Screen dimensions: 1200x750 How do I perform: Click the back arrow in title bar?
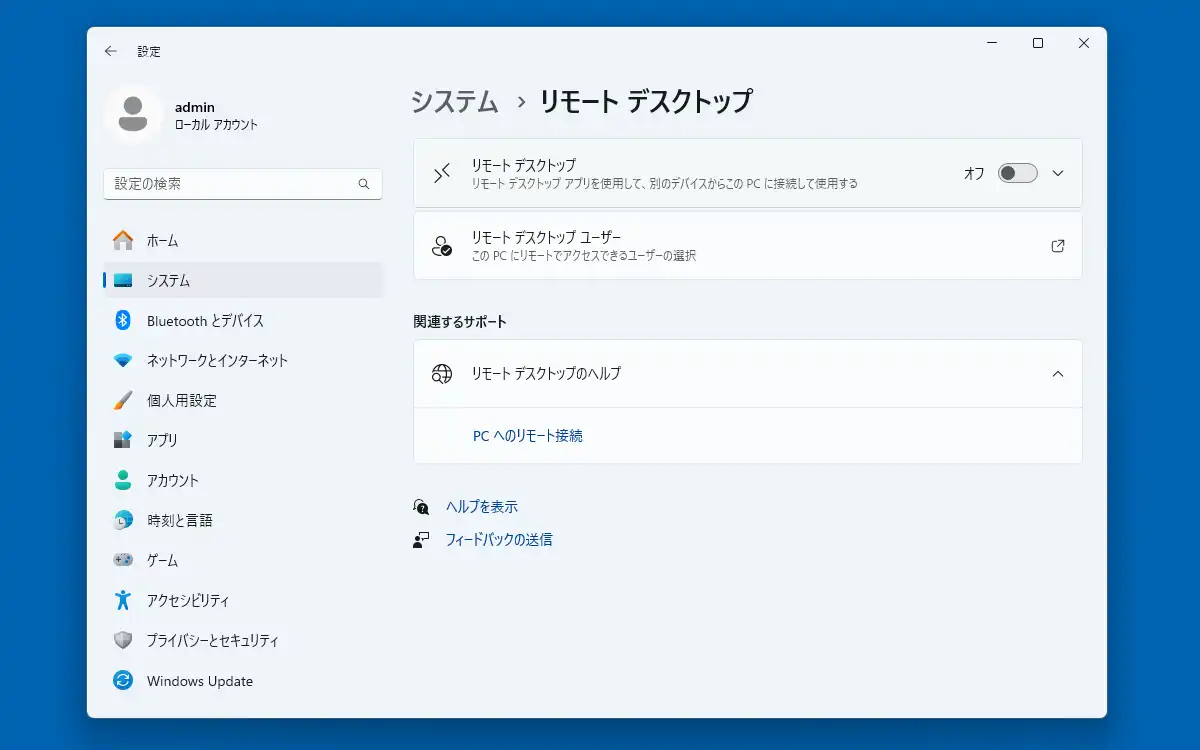coord(110,51)
